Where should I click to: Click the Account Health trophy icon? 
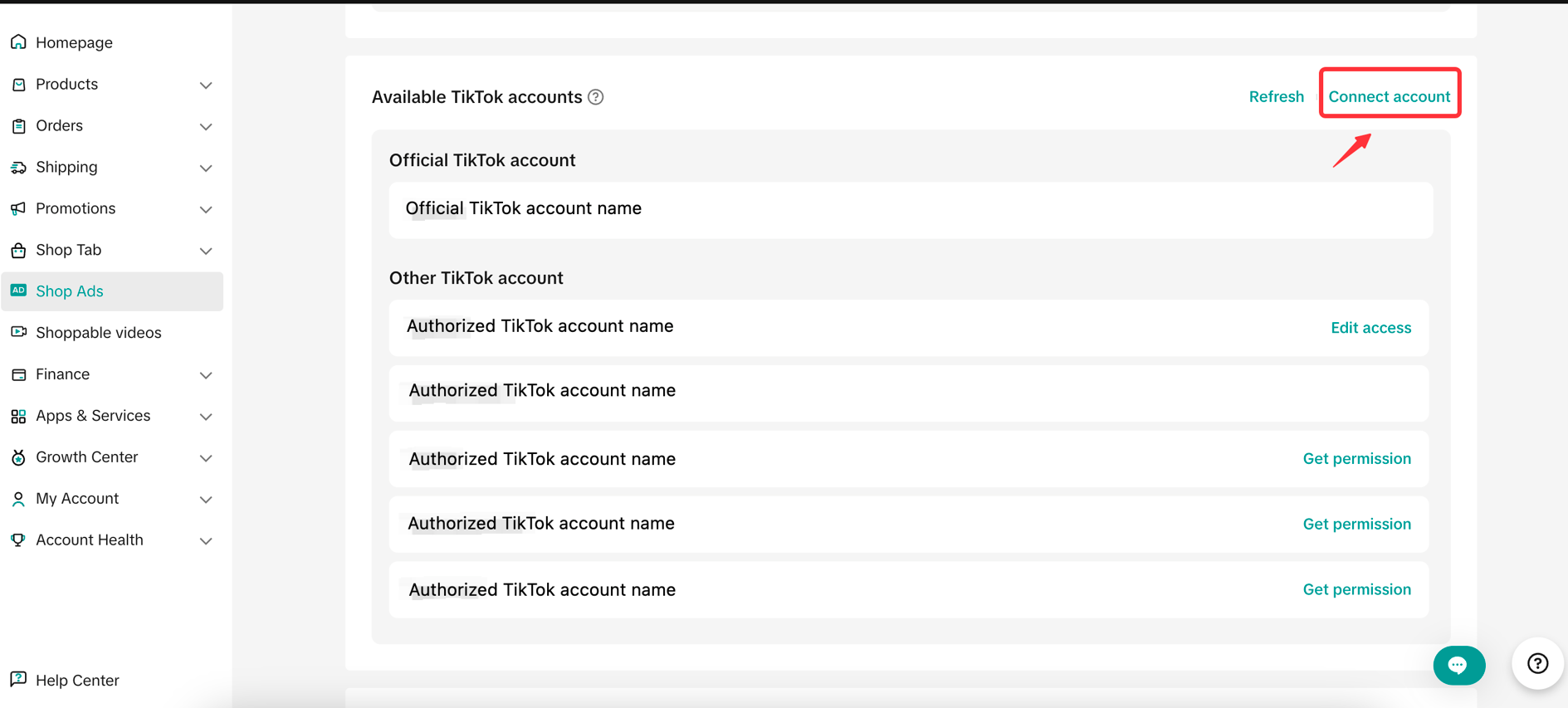tap(18, 540)
